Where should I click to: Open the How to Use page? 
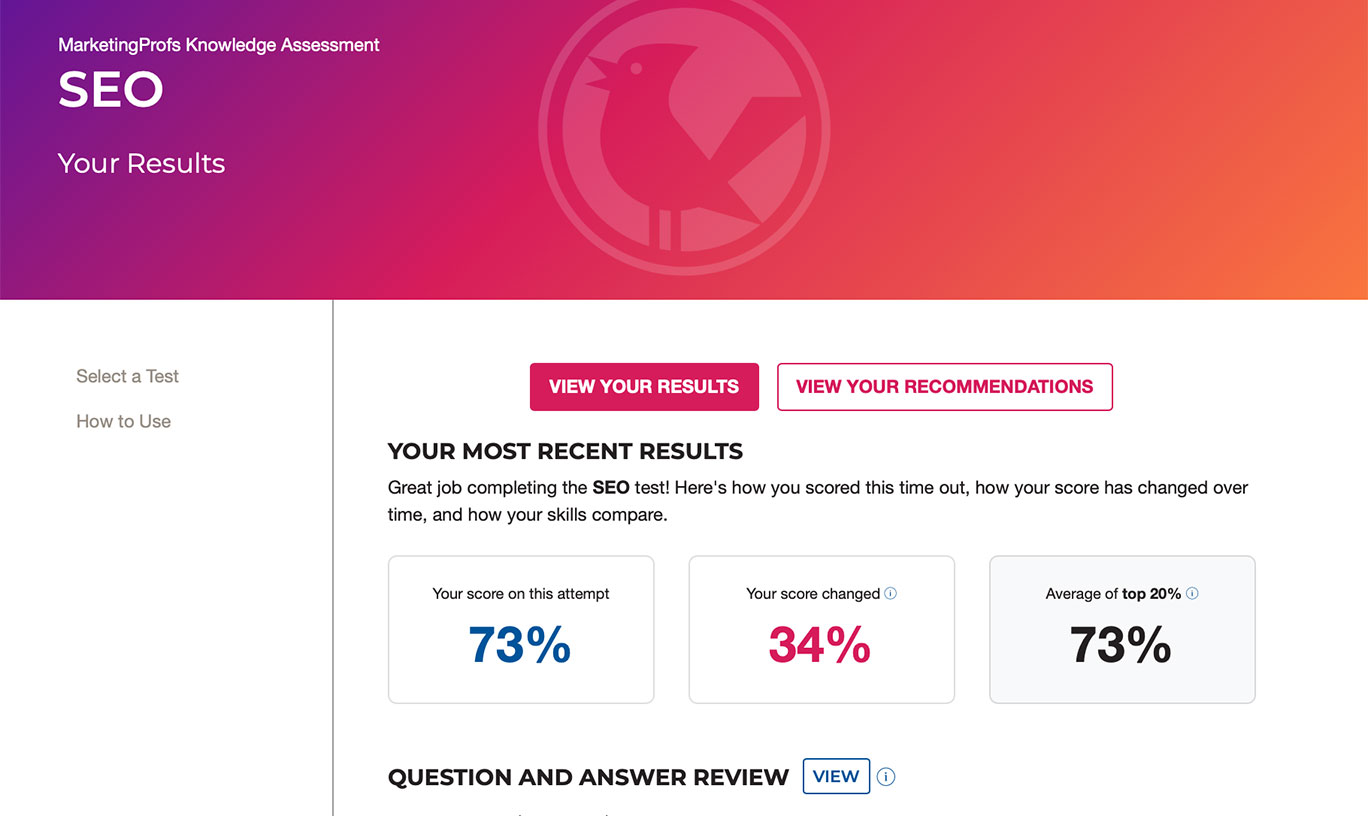pos(123,421)
